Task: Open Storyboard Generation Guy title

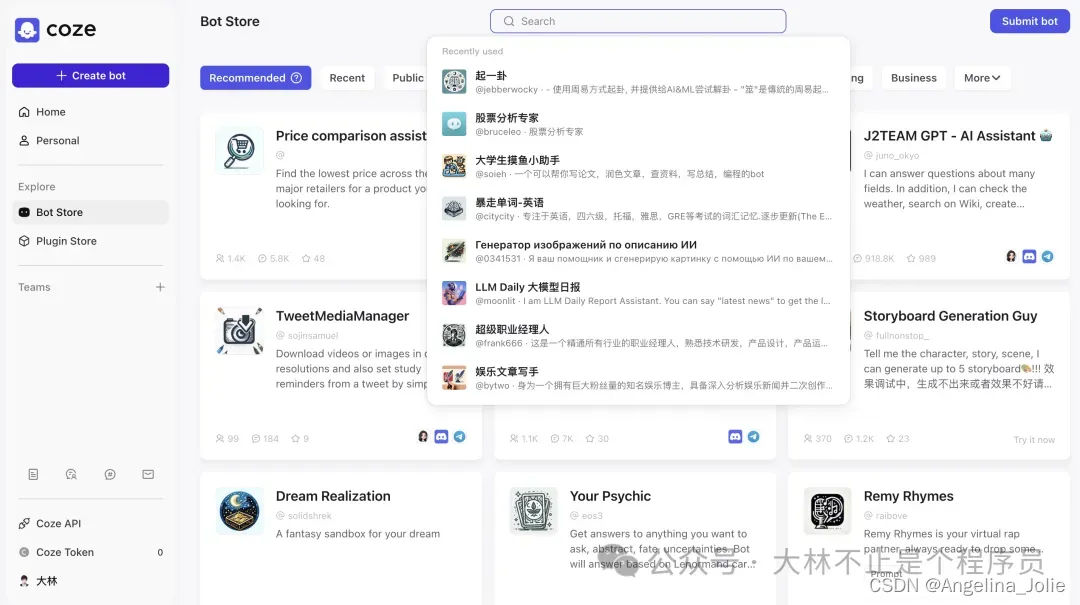Action: point(950,316)
